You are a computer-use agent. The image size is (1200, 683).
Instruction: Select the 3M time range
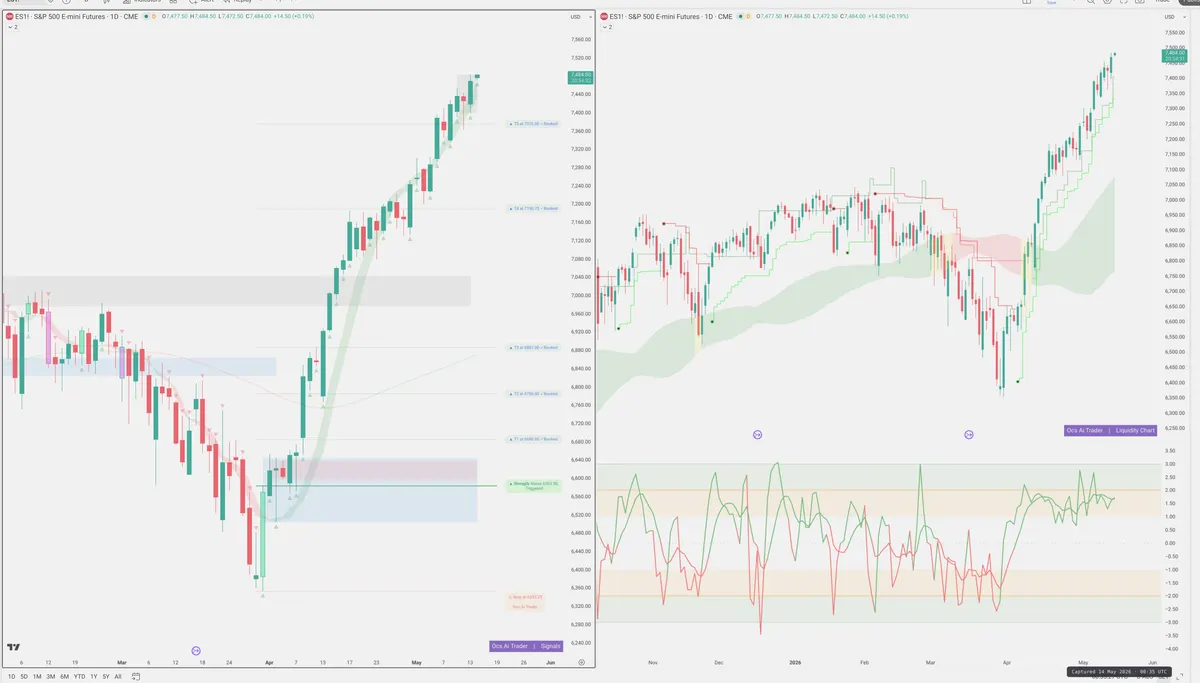[50, 677]
